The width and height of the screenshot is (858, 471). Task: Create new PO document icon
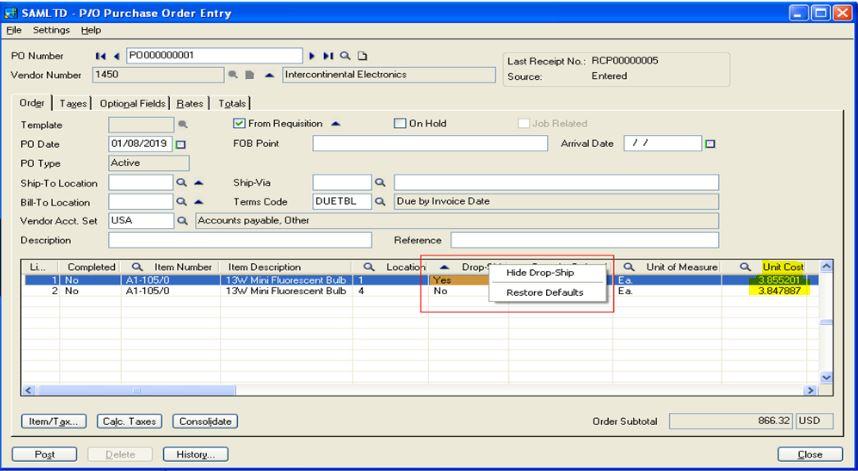(x=362, y=56)
